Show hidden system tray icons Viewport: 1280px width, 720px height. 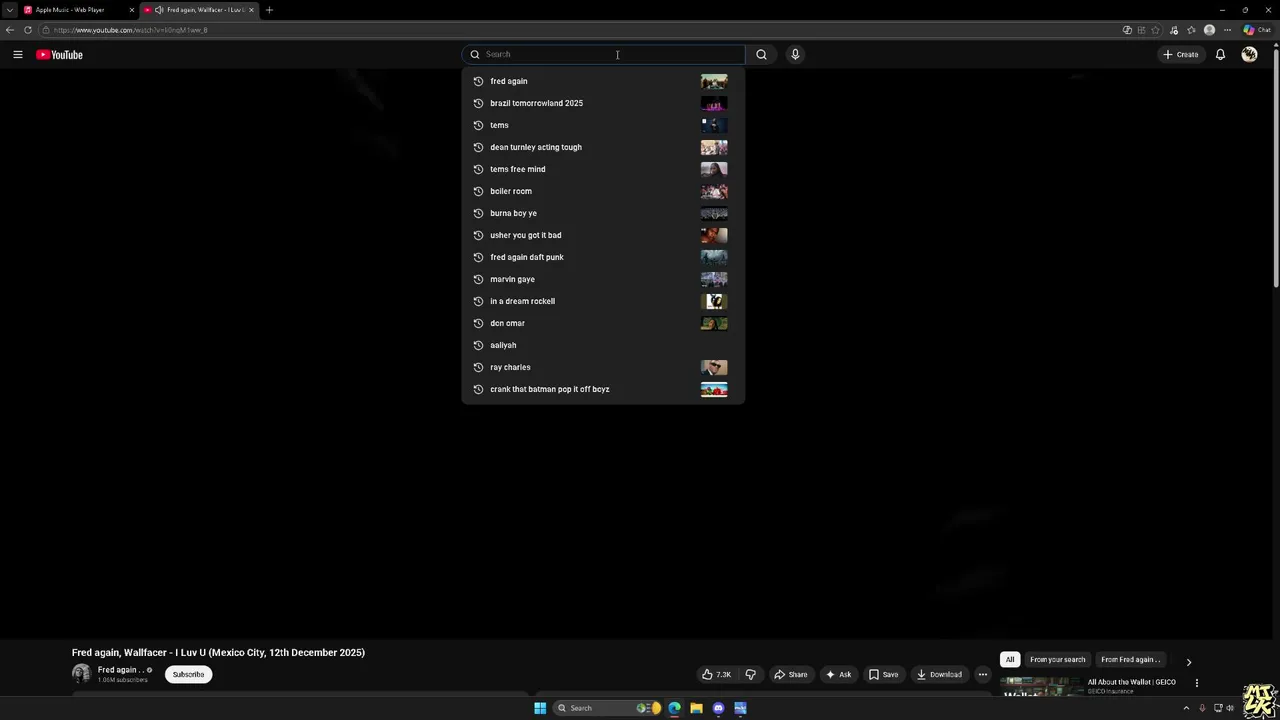click(1186, 708)
